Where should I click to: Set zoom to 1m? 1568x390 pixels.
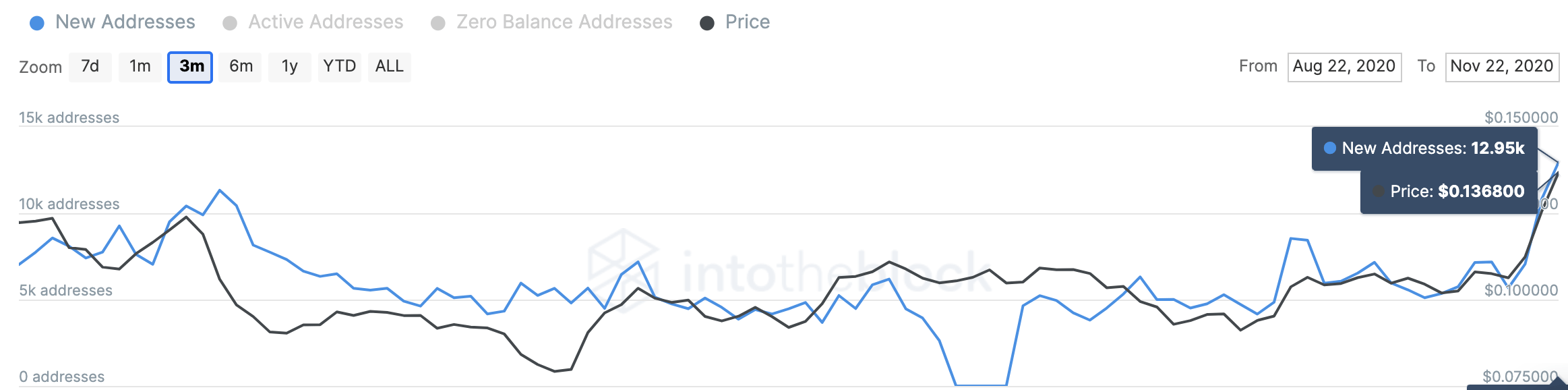tap(140, 67)
